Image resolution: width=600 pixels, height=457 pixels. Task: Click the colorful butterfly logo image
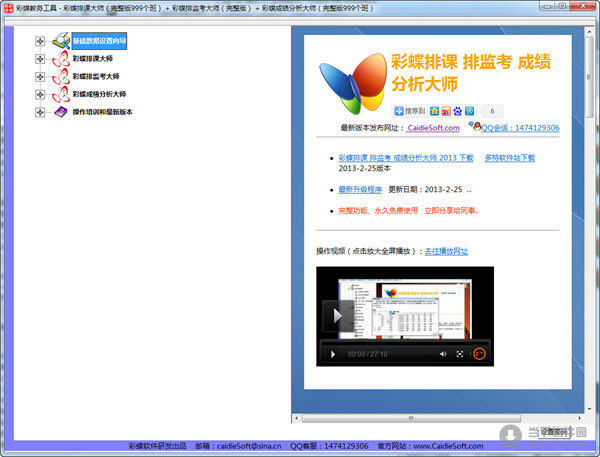click(x=353, y=83)
